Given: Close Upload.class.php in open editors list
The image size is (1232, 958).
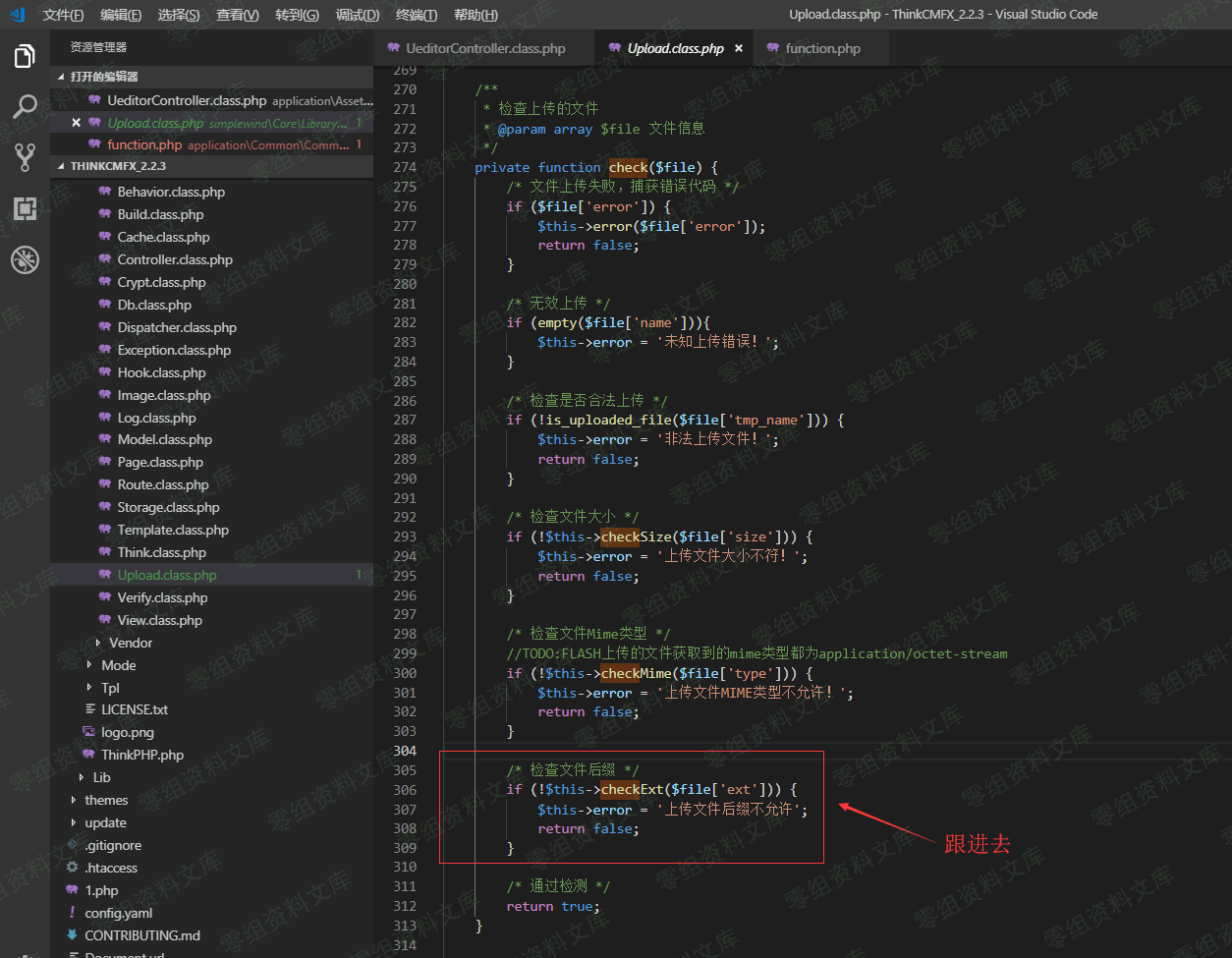Looking at the screenshot, I should click(77, 123).
